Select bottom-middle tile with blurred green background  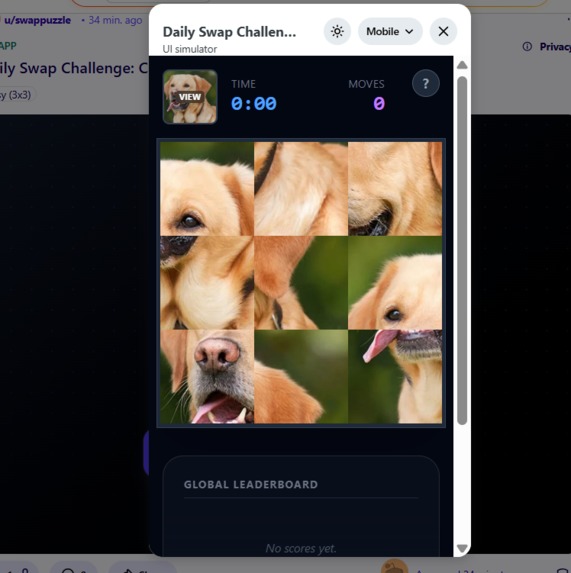click(x=301, y=377)
